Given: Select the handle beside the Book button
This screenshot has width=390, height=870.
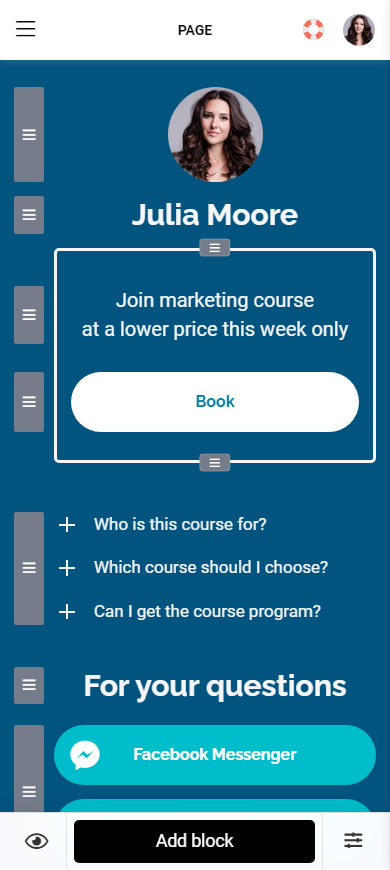Looking at the screenshot, I should pos(29,402).
